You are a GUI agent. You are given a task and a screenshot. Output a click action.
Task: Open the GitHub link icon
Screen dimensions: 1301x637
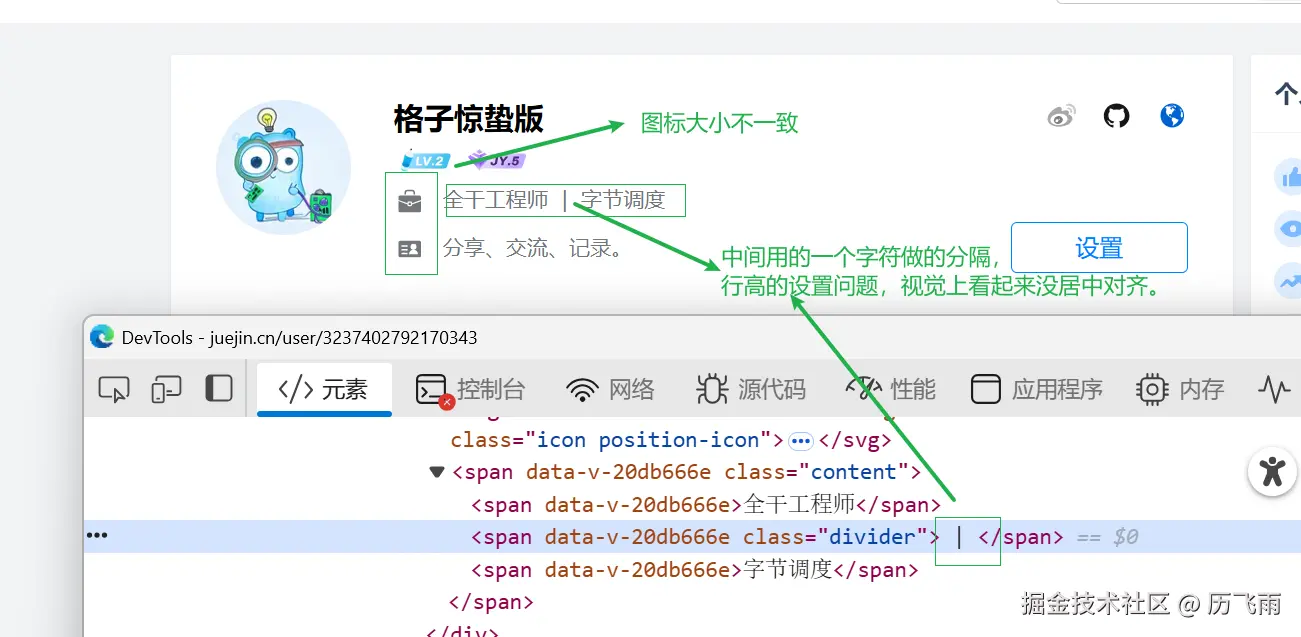click(x=1116, y=116)
